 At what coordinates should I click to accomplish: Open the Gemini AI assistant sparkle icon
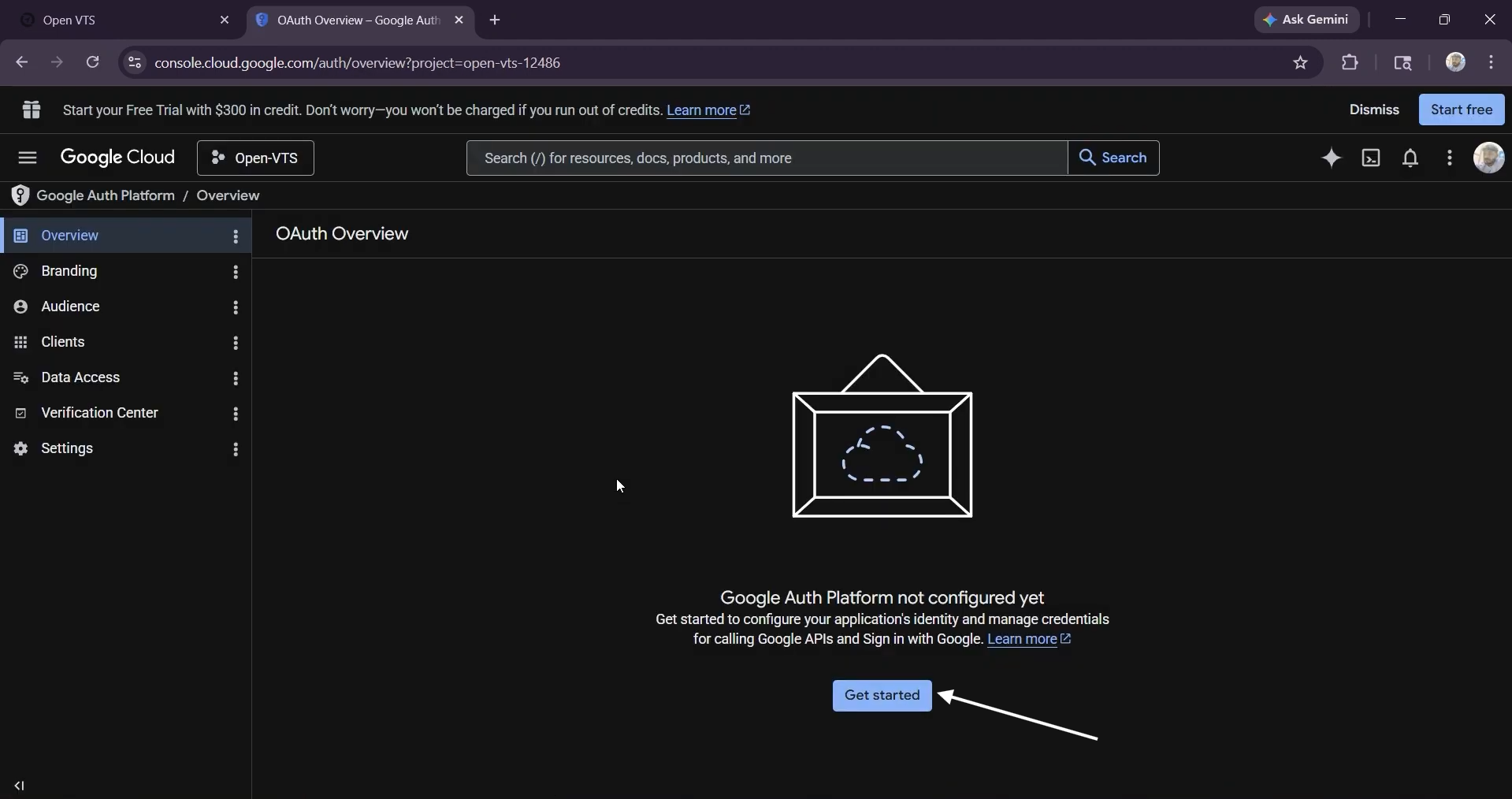point(1332,158)
